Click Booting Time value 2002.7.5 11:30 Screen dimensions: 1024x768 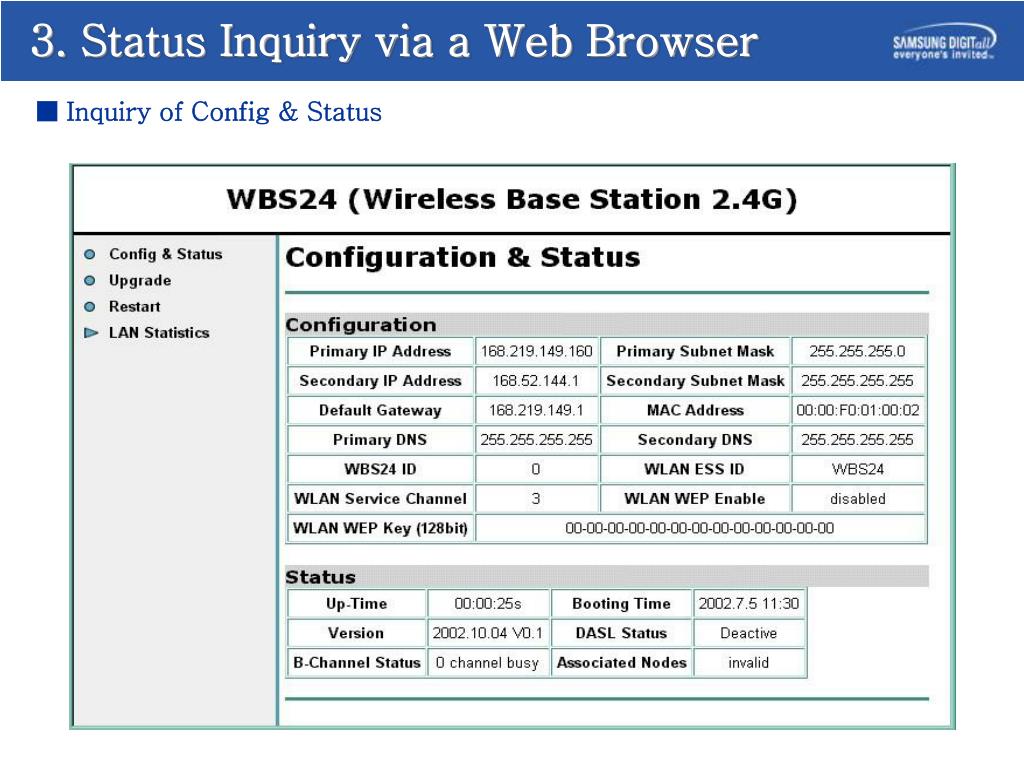[x=749, y=603]
